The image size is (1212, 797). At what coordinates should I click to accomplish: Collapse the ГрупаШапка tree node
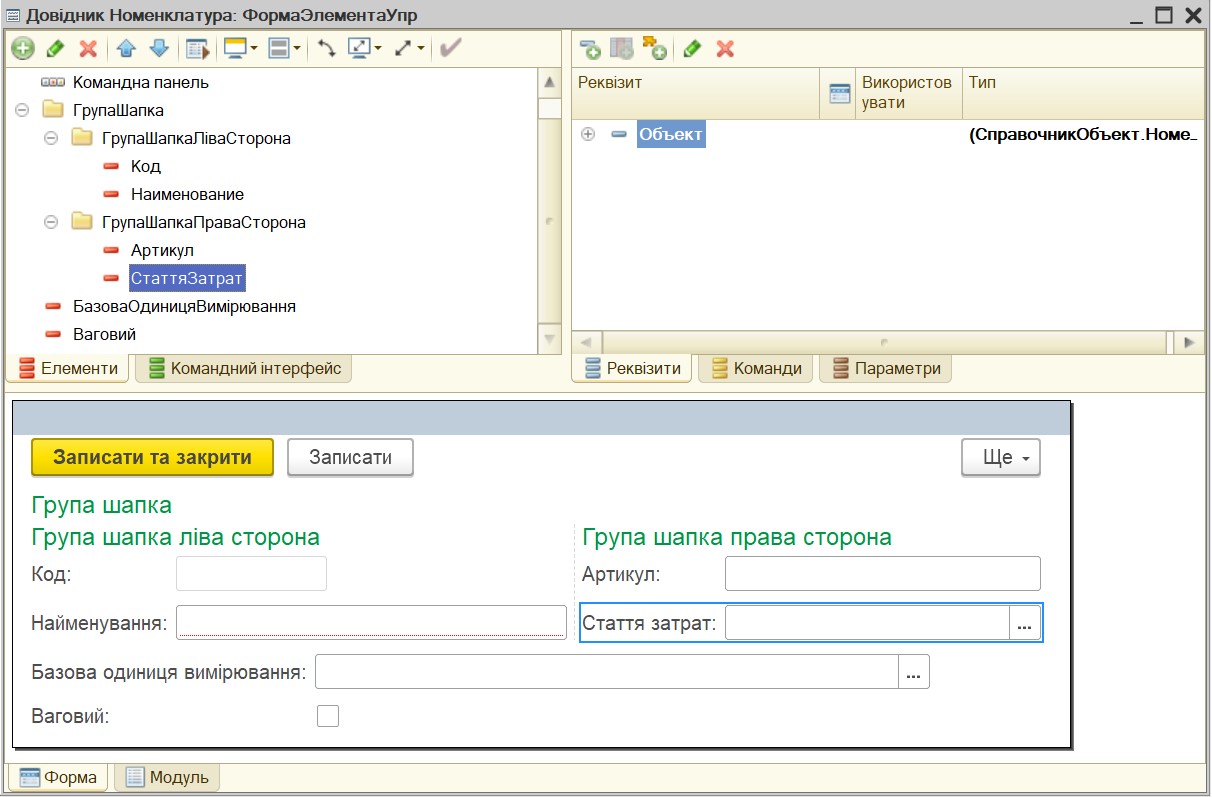click(22, 110)
